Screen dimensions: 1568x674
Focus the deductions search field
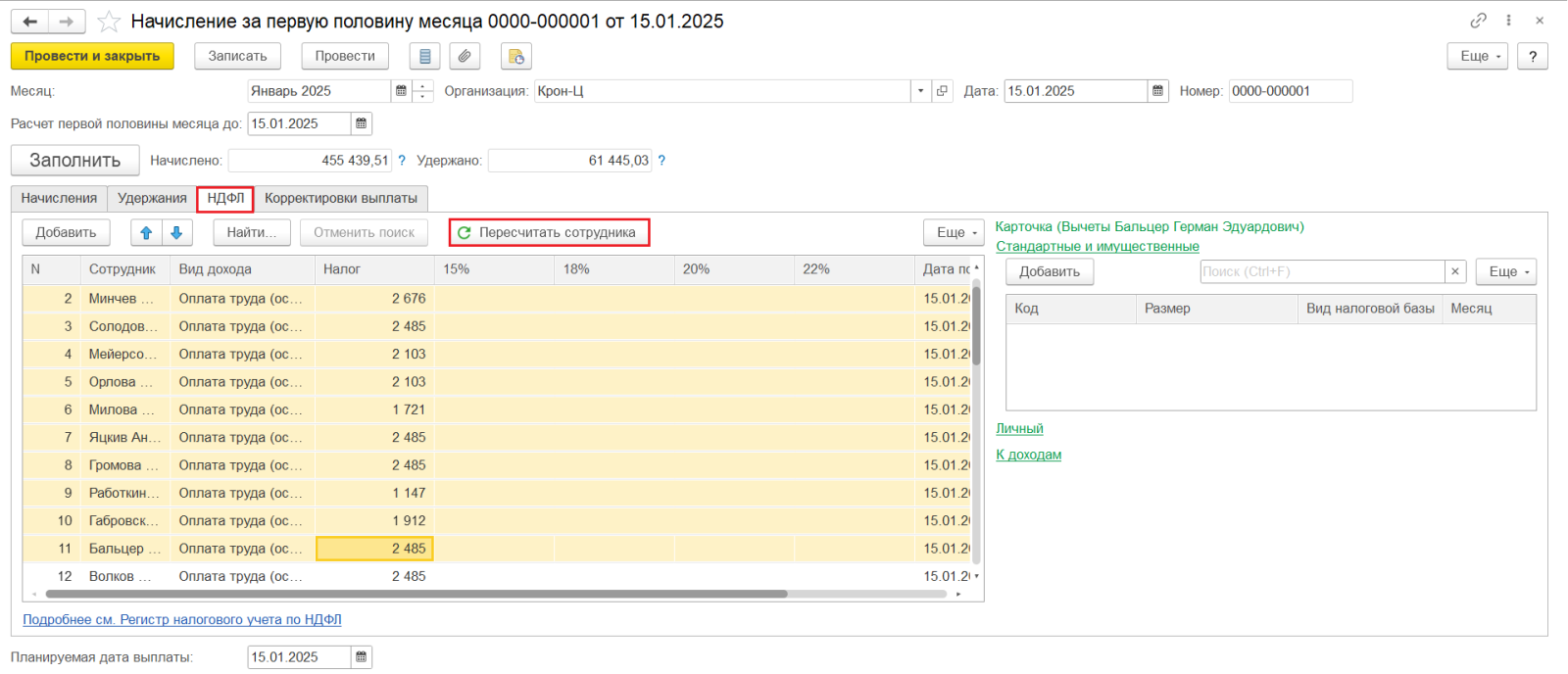1321,271
